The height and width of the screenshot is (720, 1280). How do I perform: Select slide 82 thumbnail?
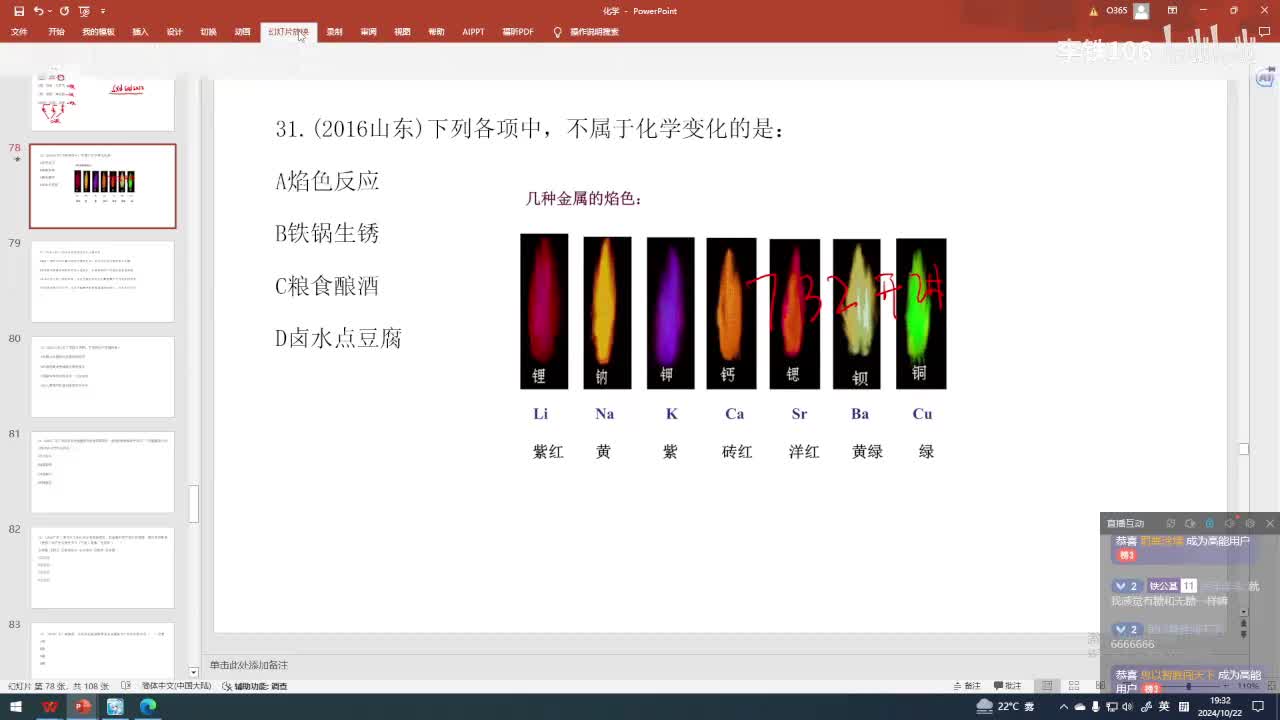point(102,567)
